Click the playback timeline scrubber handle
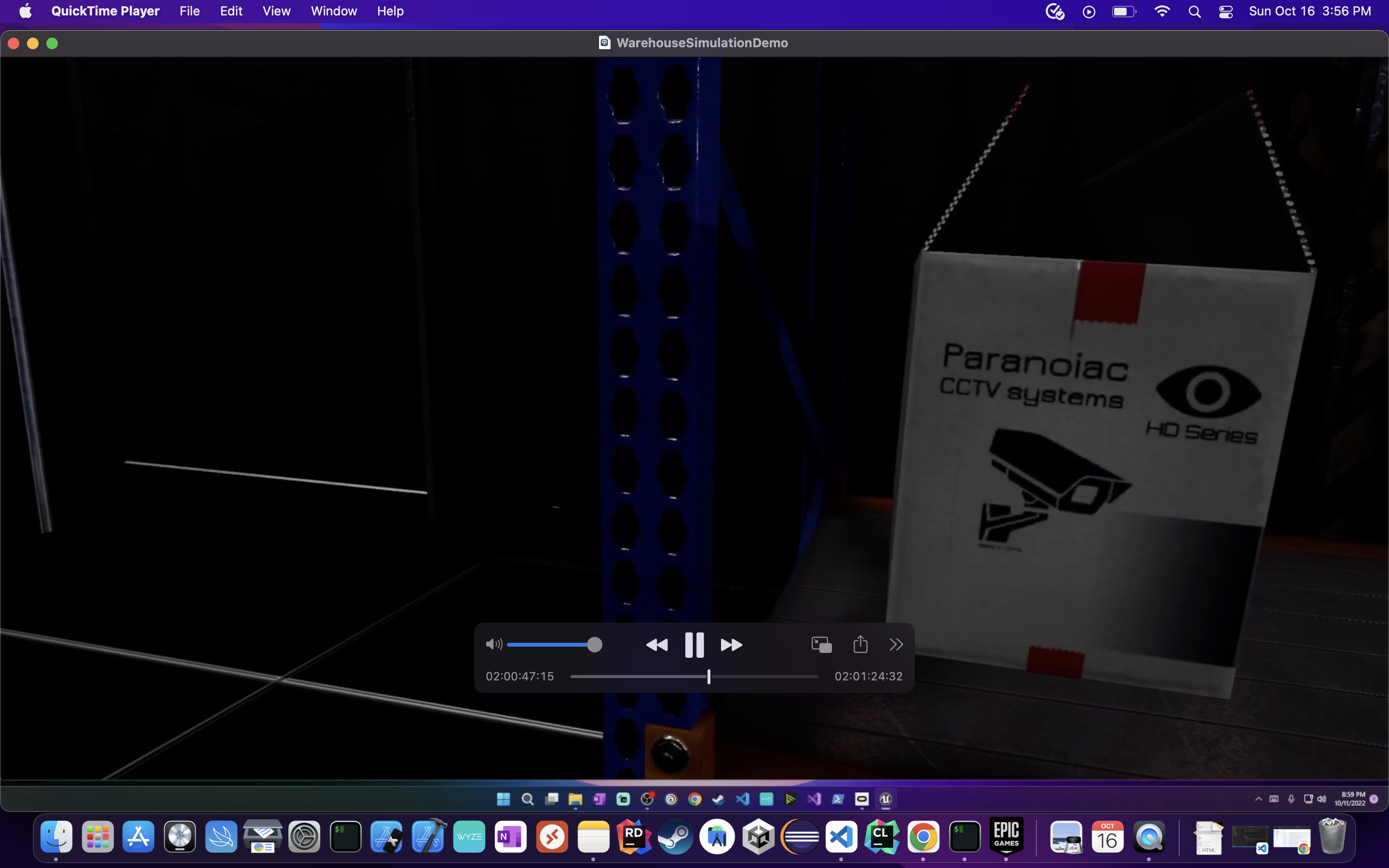1389x868 pixels. (709, 677)
